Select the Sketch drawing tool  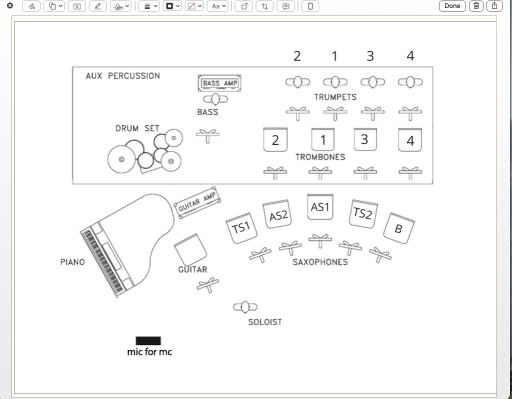(x=31, y=6)
